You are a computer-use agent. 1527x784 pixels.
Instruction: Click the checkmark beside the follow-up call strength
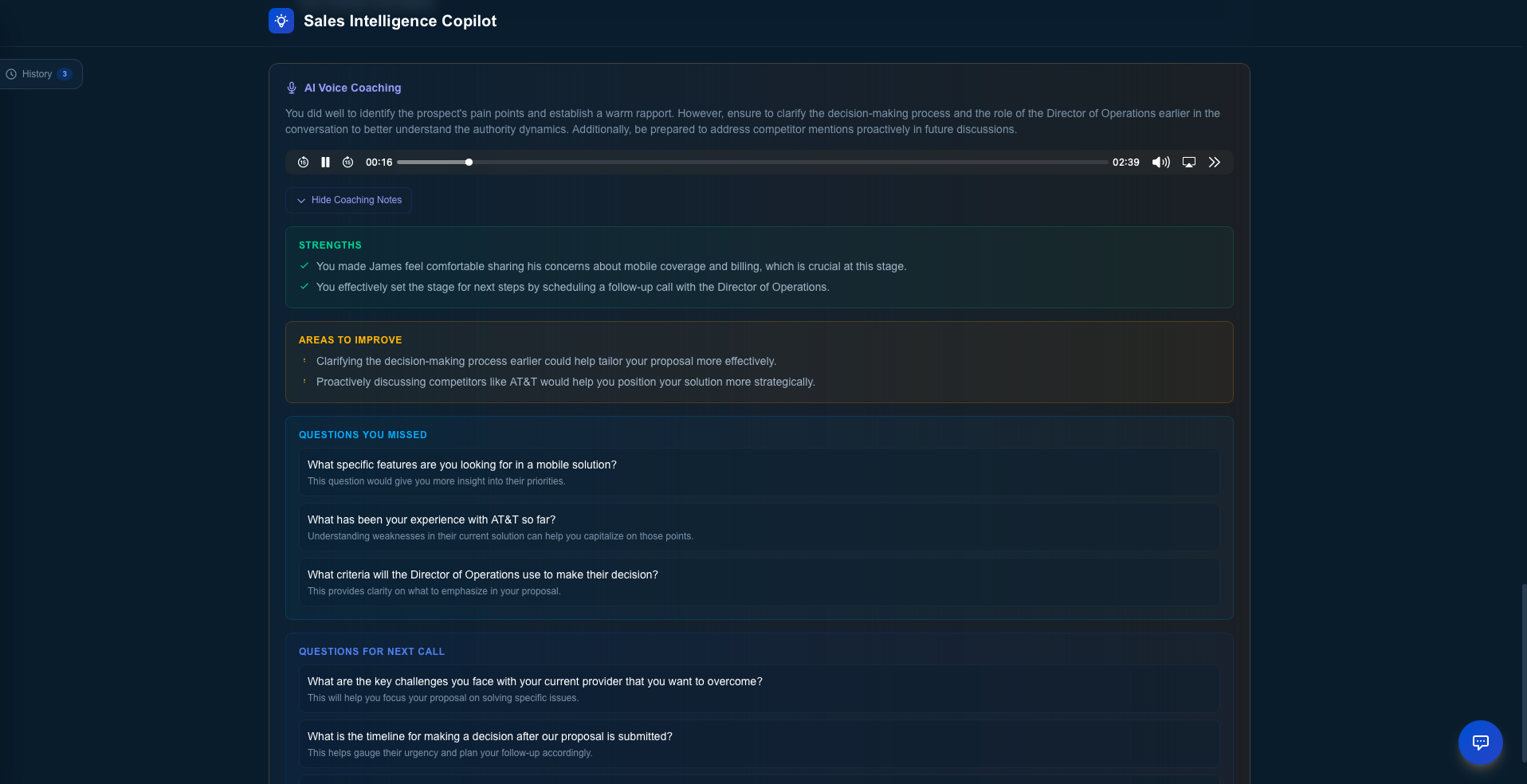coord(304,287)
